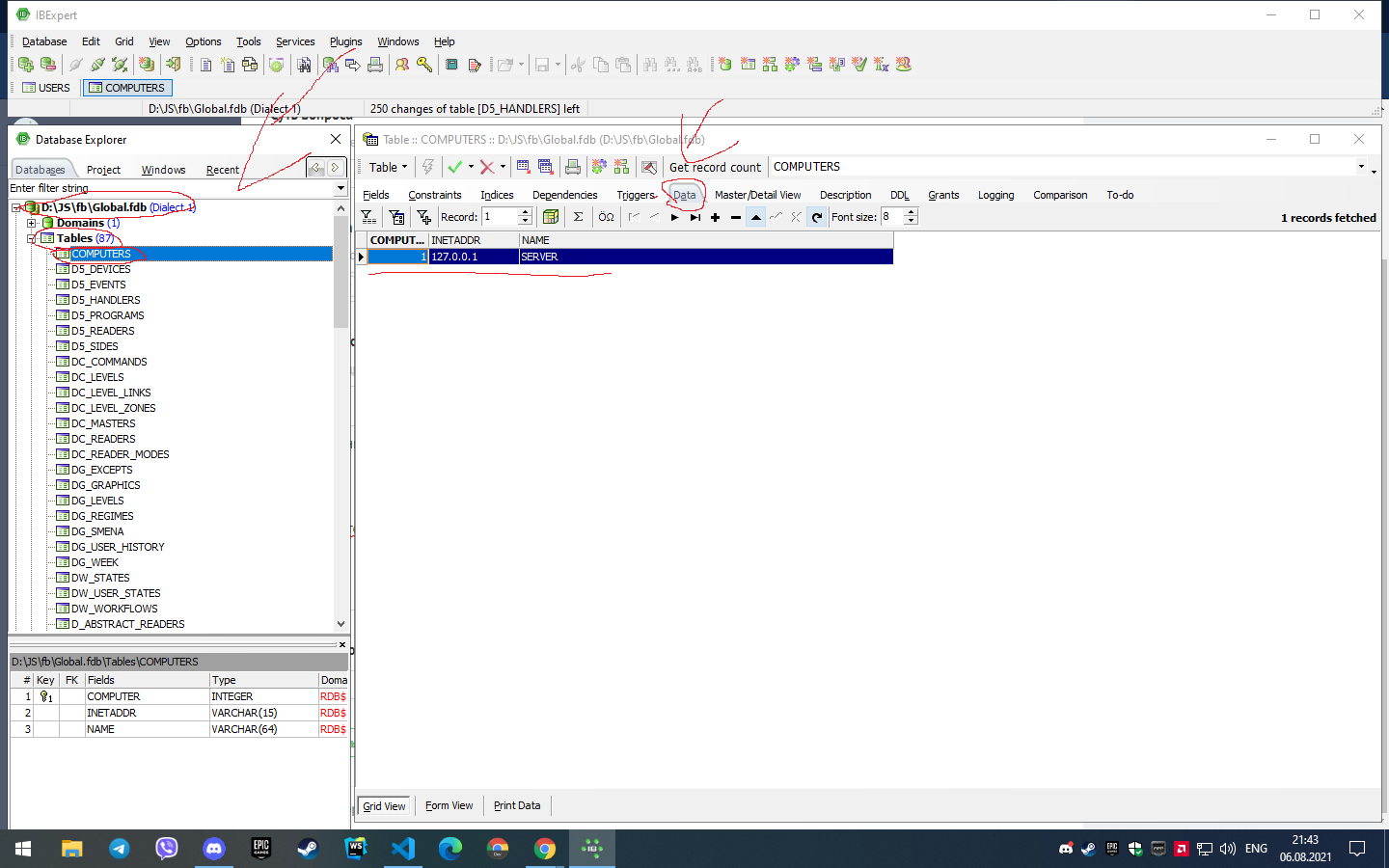Click the Enter filter string field

[x=172, y=188]
